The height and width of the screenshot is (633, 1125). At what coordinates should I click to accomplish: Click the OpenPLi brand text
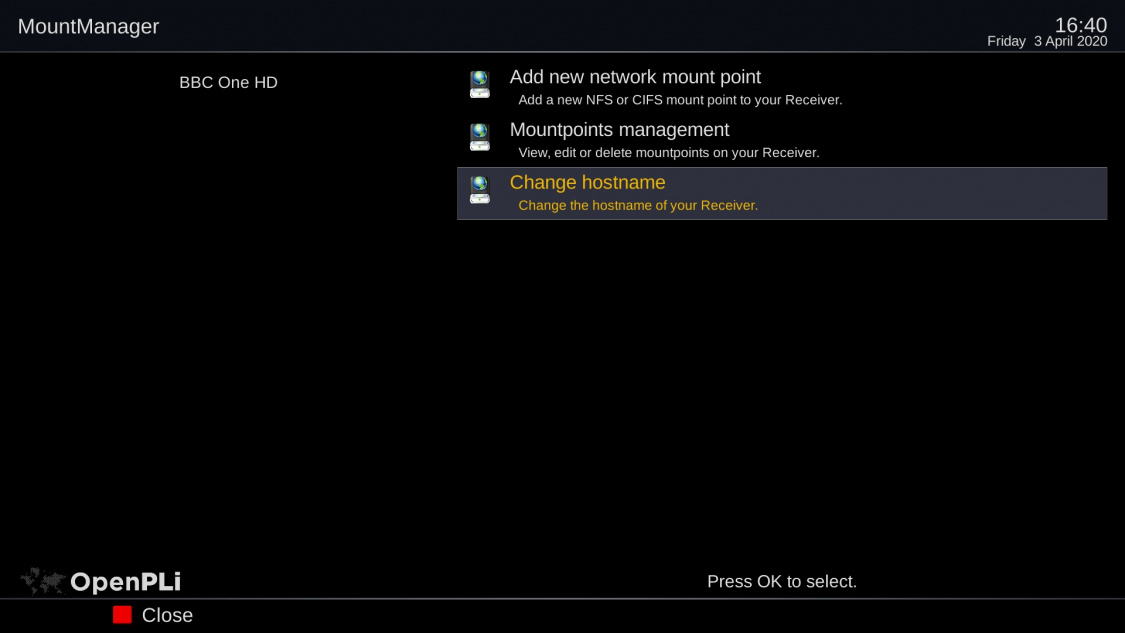click(125, 582)
